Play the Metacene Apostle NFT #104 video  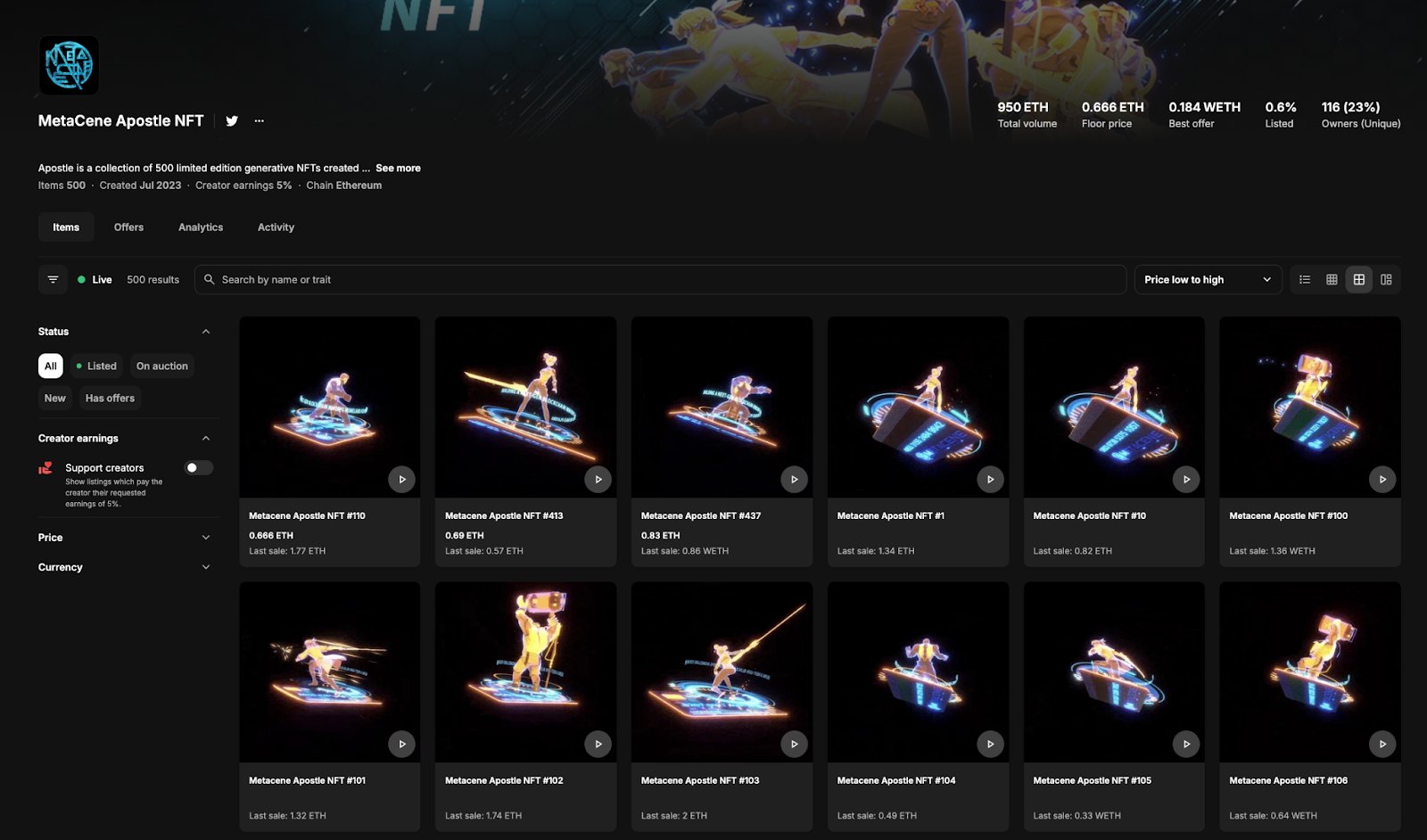click(x=990, y=744)
